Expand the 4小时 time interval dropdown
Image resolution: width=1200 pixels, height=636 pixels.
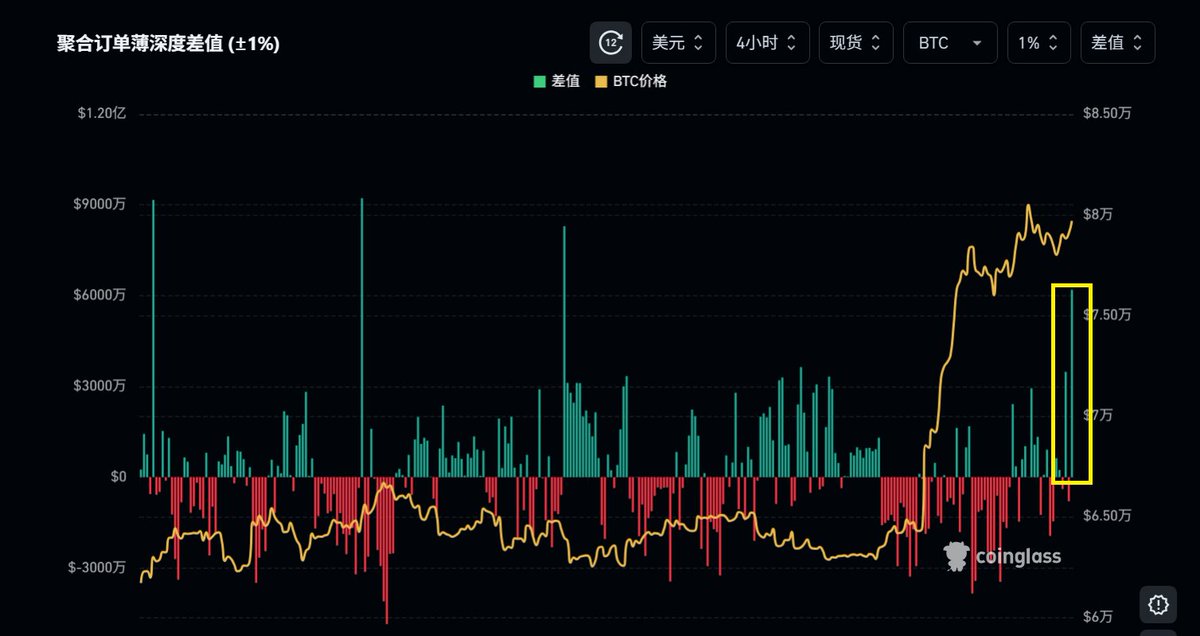767,43
